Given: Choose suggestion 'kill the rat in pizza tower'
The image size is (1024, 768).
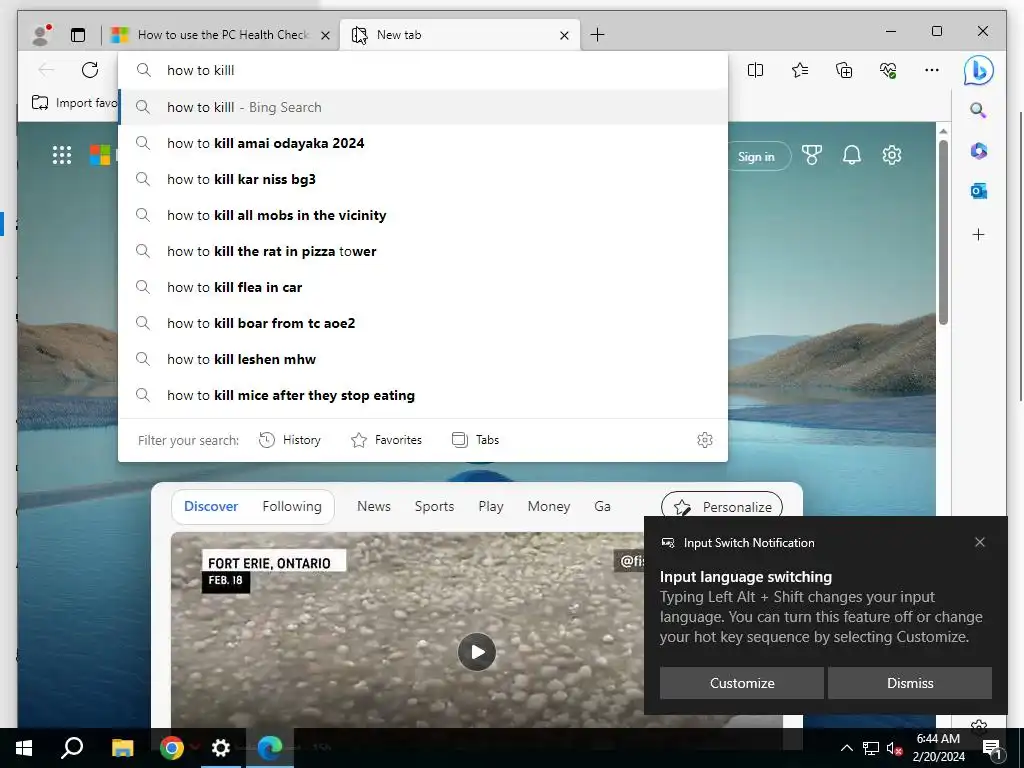Looking at the screenshot, I should (x=423, y=251).
